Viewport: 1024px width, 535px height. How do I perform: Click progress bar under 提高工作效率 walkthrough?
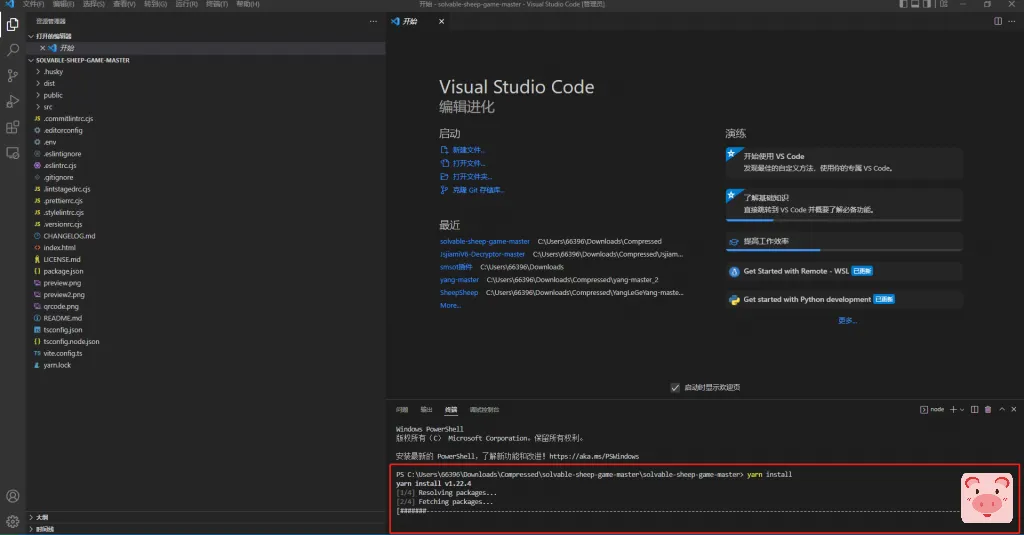844,250
